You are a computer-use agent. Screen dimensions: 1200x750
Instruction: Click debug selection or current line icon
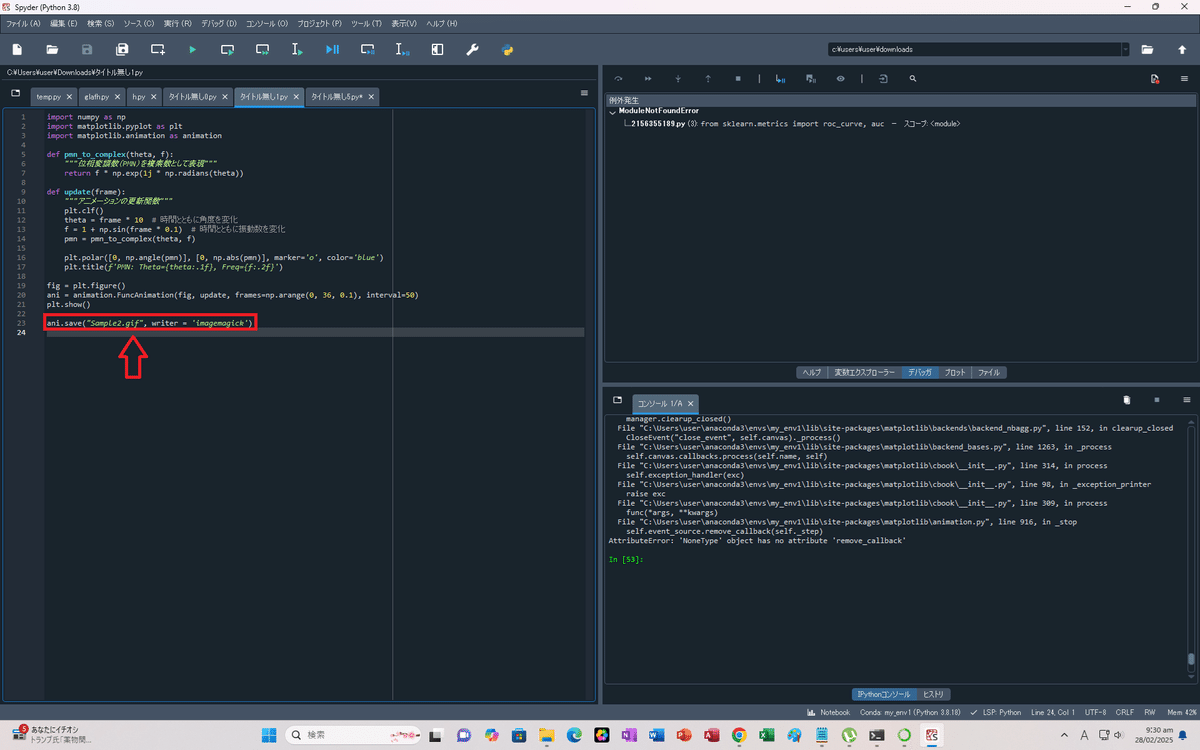[x=402, y=49]
